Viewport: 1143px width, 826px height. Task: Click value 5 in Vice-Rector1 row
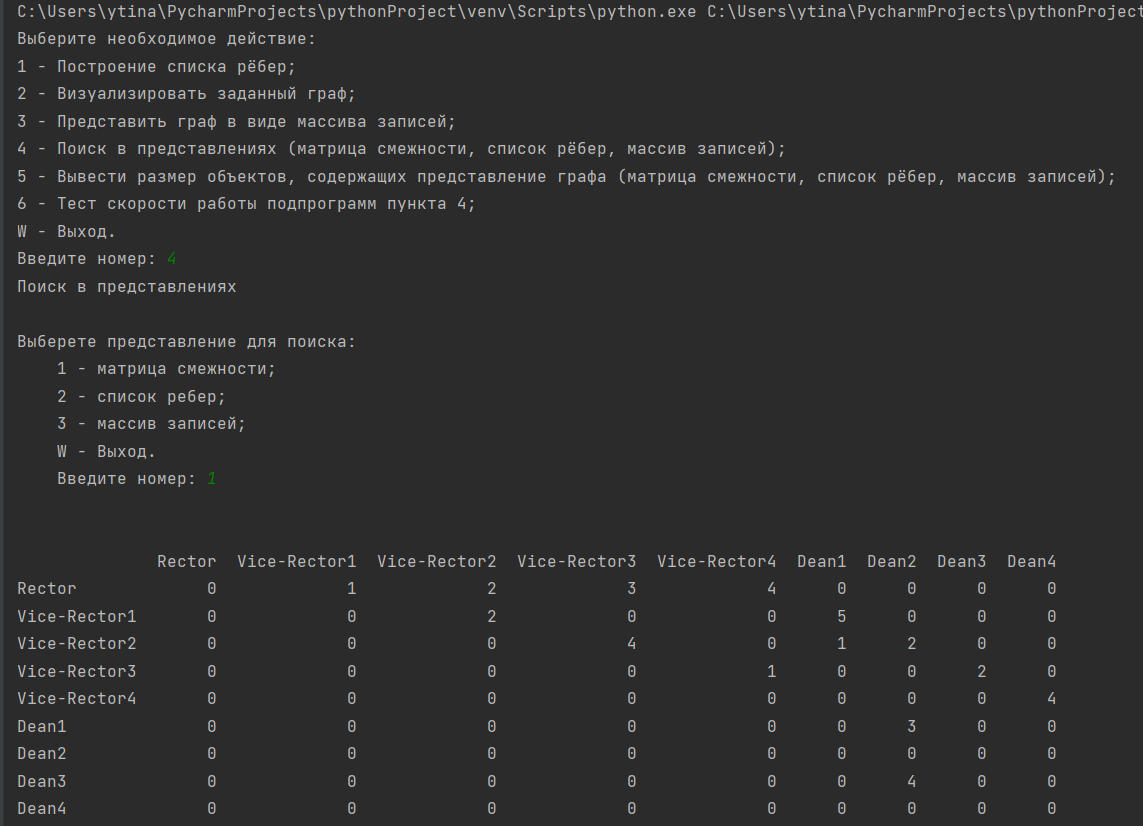841,617
